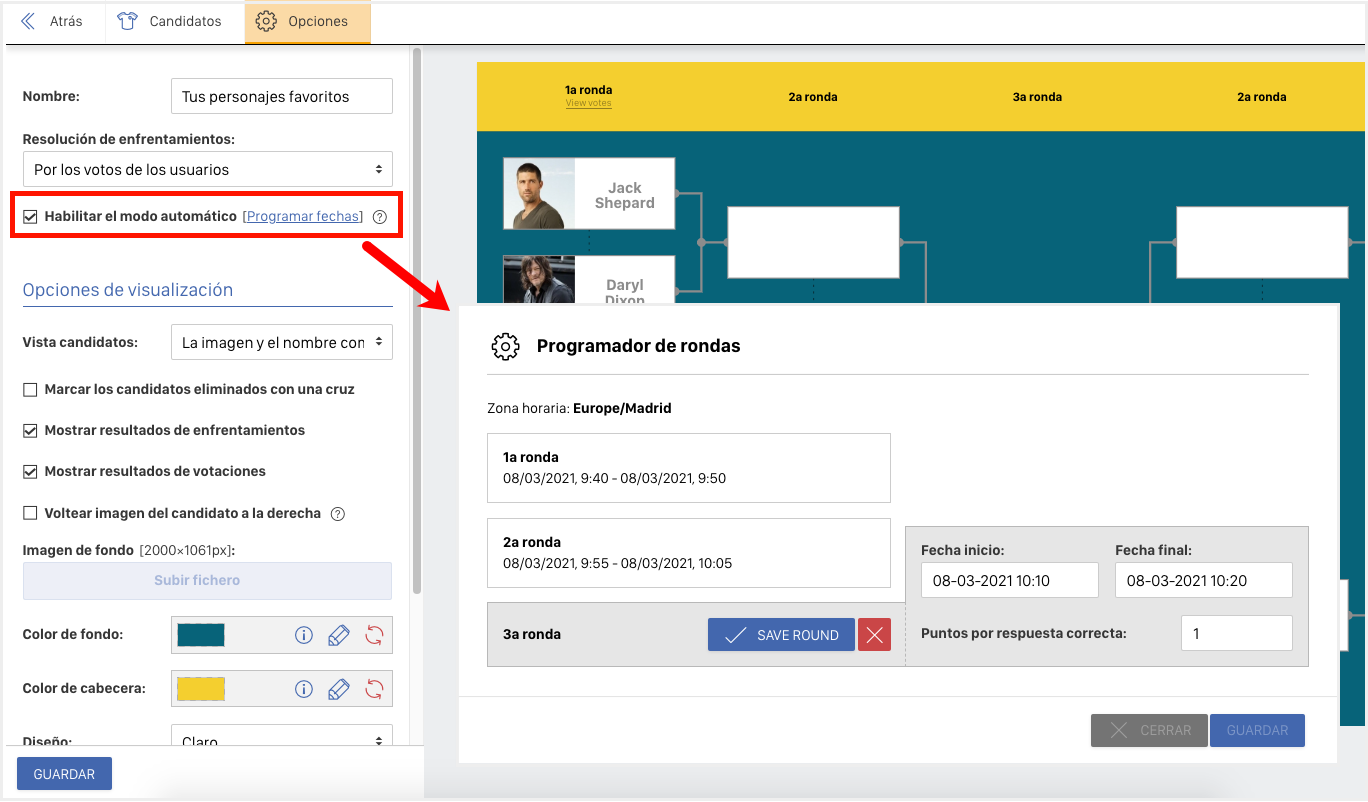Expand the Vista candidatos dropdown
The width and height of the screenshot is (1368, 802).
281,342
